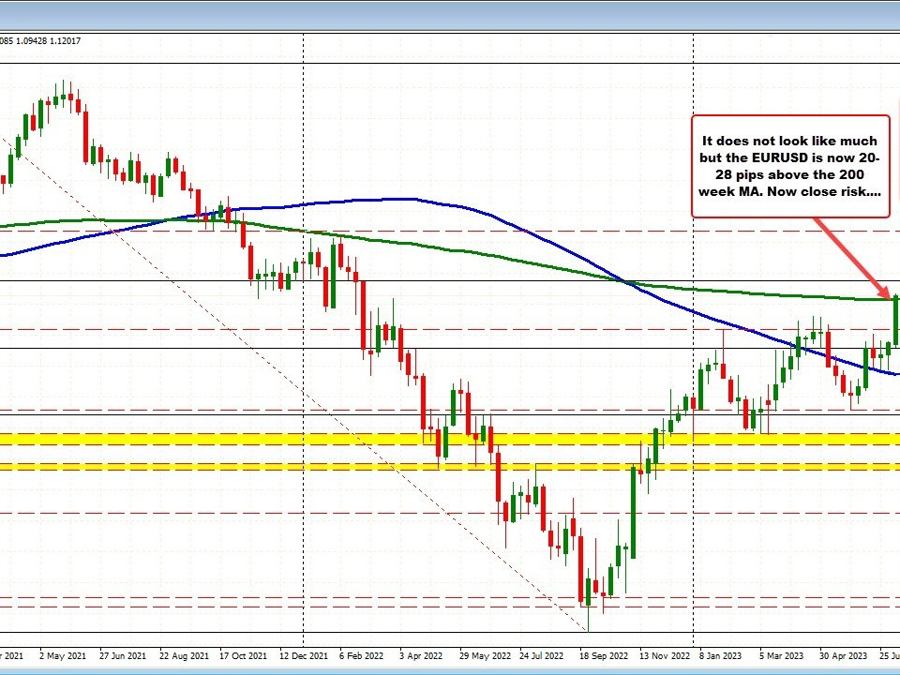The height and width of the screenshot is (675, 900).
Task: Click the '1.09428 1.12017' price readout
Action: [x=48, y=41]
